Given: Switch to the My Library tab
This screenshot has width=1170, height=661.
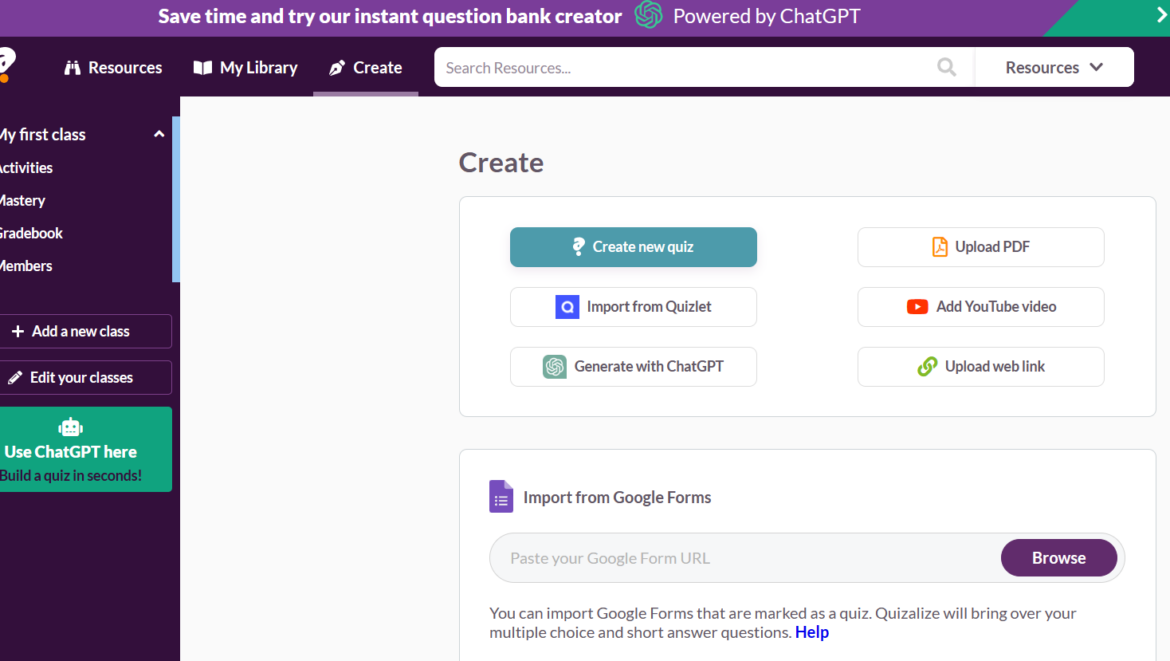Looking at the screenshot, I should (x=245, y=67).
